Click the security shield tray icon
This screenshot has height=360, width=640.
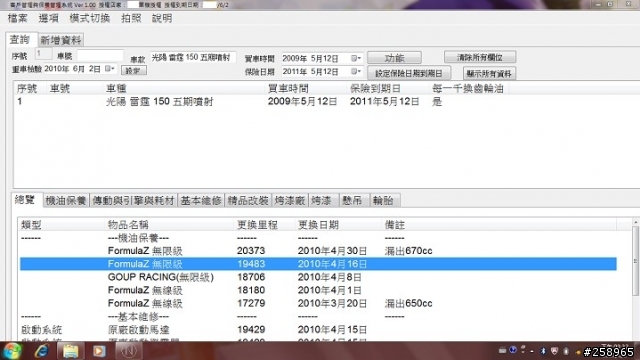tap(554, 351)
